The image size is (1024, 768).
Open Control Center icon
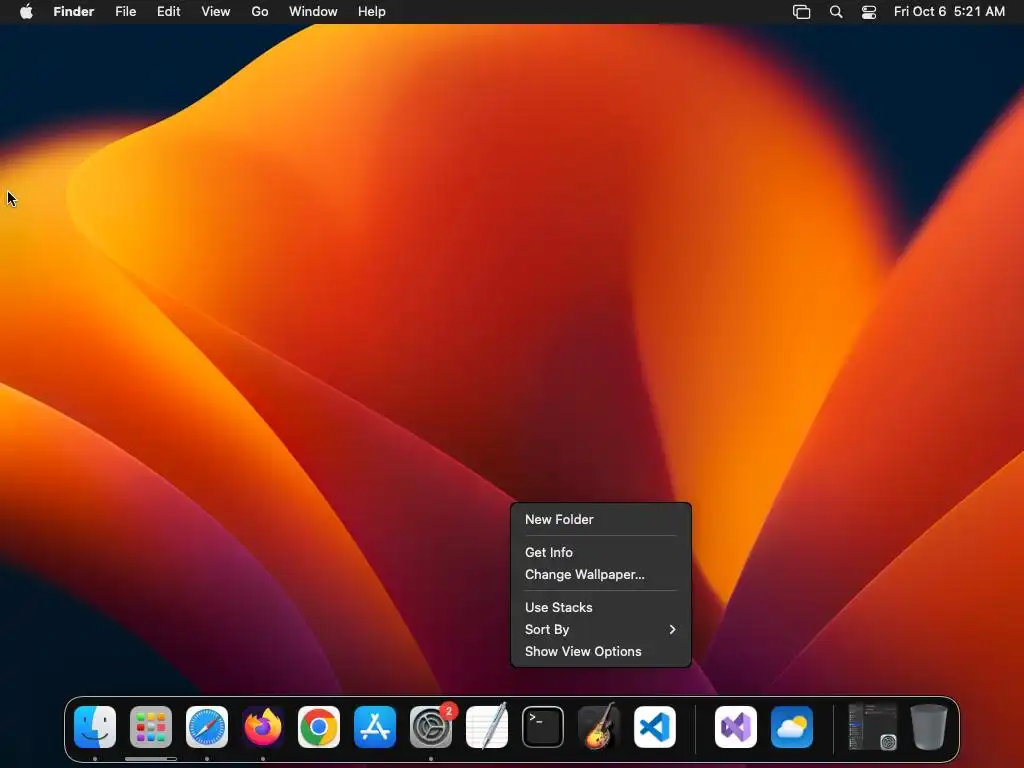click(x=869, y=12)
